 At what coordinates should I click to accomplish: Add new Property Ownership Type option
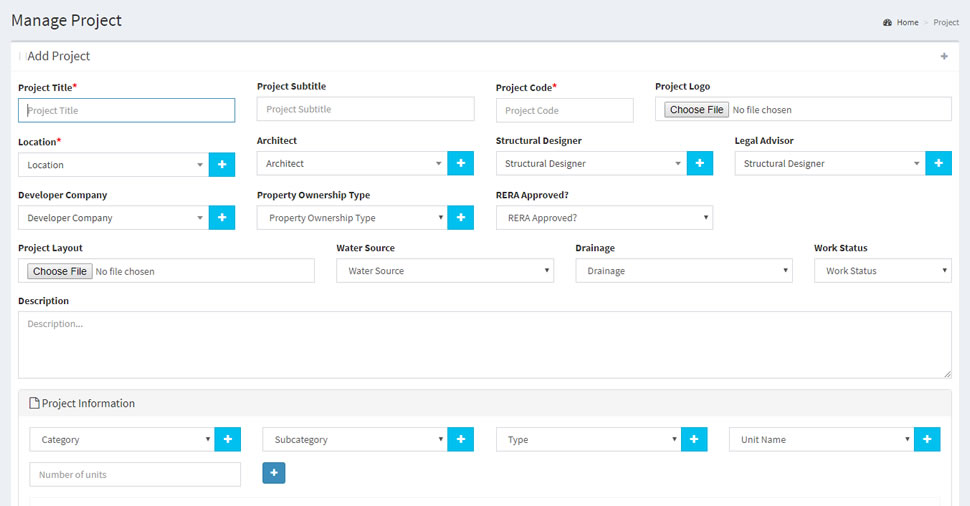click(x=460, y=218)
